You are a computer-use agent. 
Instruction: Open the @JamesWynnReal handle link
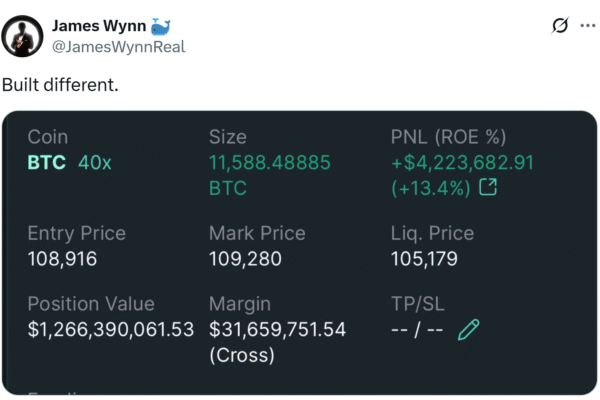119,47
